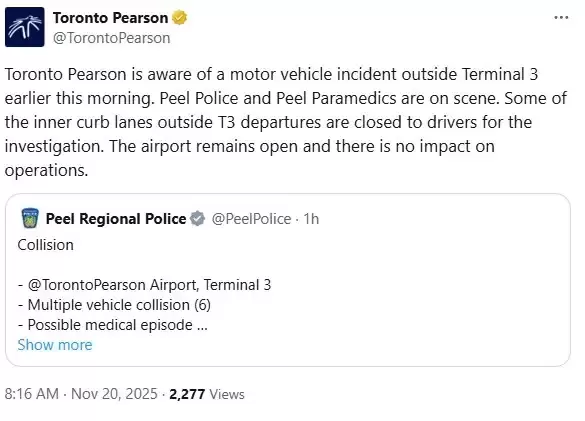
Task: Click the word Collision in quoted tweet
Action: pos(46,245)
